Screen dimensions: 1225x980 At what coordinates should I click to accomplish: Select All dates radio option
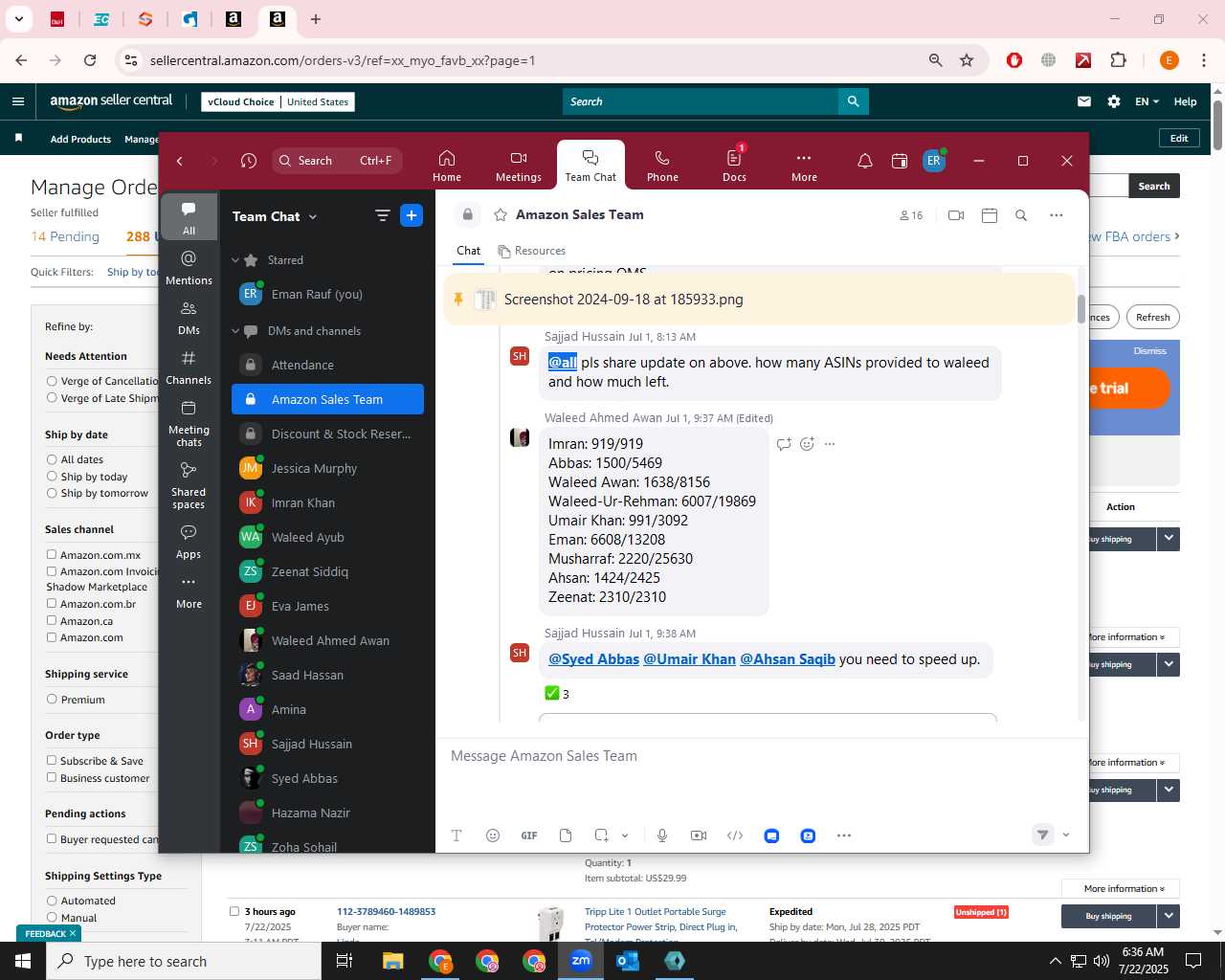tap(52, 459)
